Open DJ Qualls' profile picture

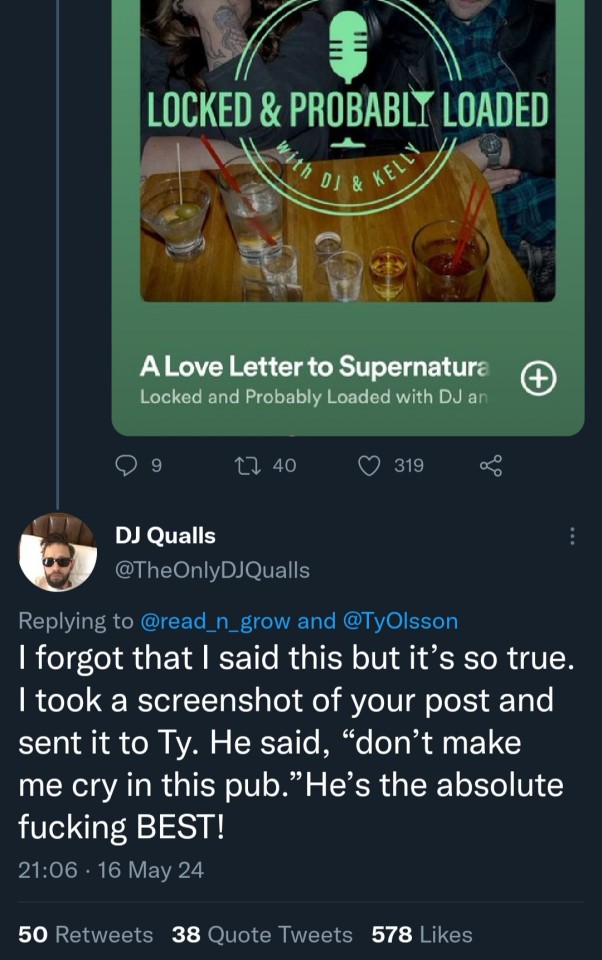(x=58, y=552)
